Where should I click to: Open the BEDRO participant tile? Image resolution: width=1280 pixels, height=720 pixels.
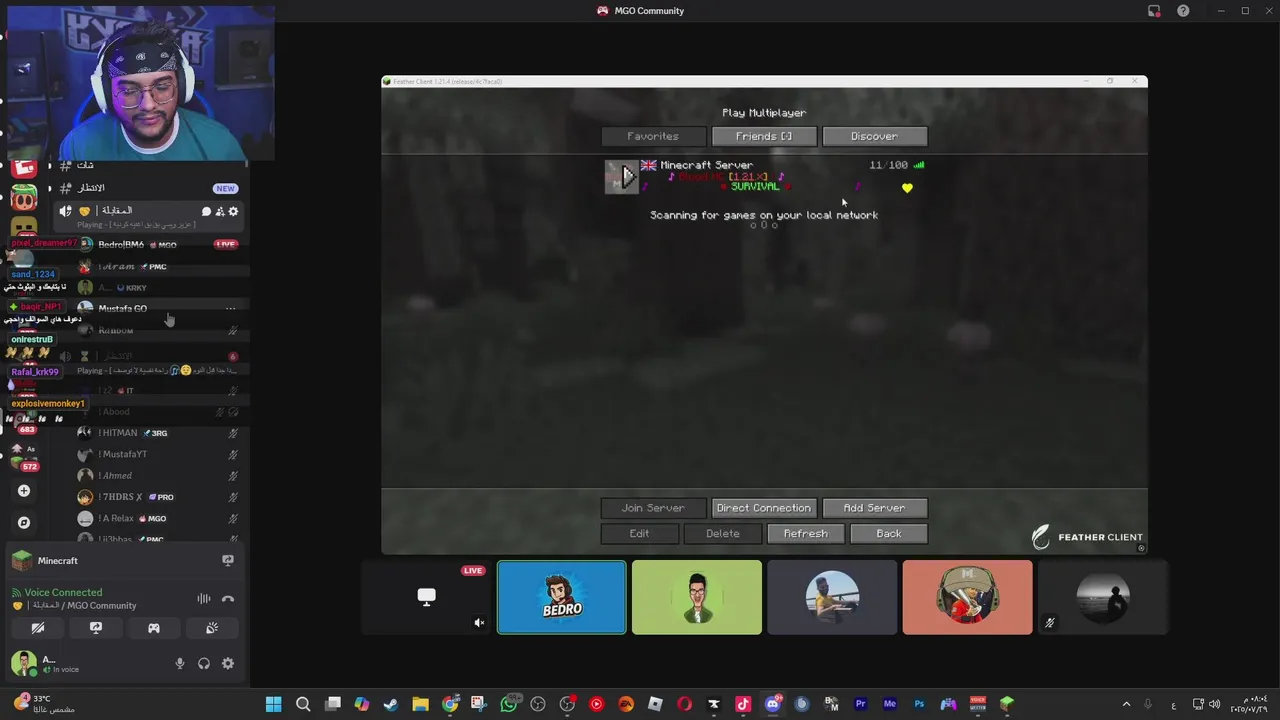click(x=562, y=597)
